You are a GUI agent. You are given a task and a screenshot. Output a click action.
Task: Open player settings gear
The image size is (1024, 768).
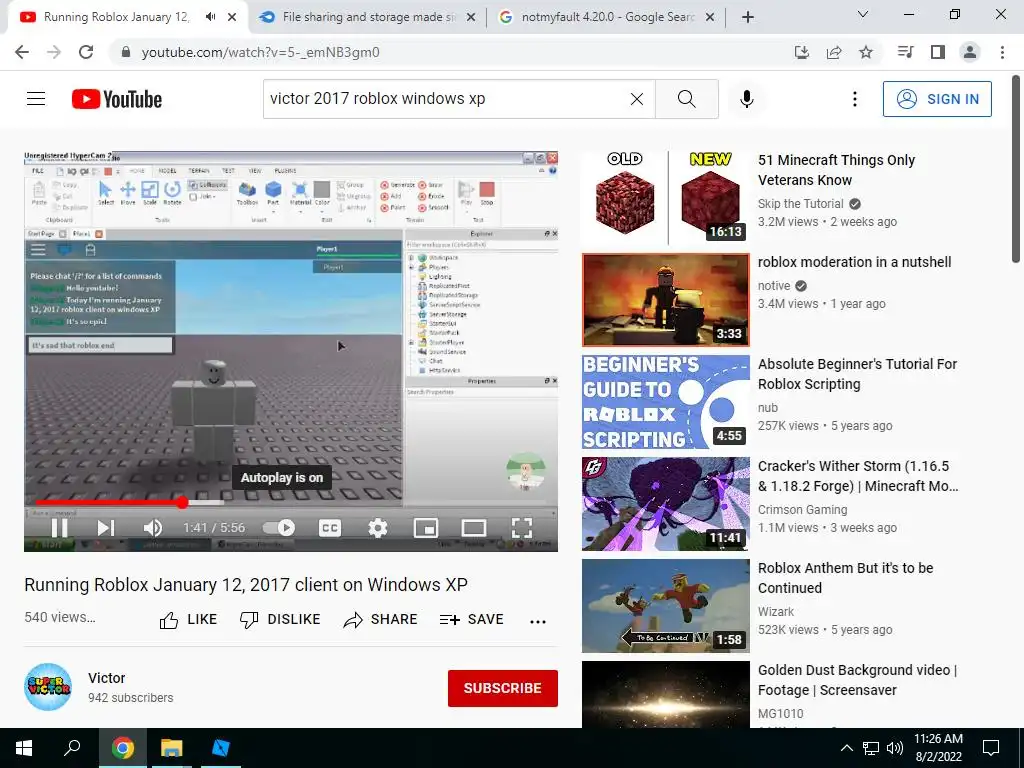coord(377,528)
